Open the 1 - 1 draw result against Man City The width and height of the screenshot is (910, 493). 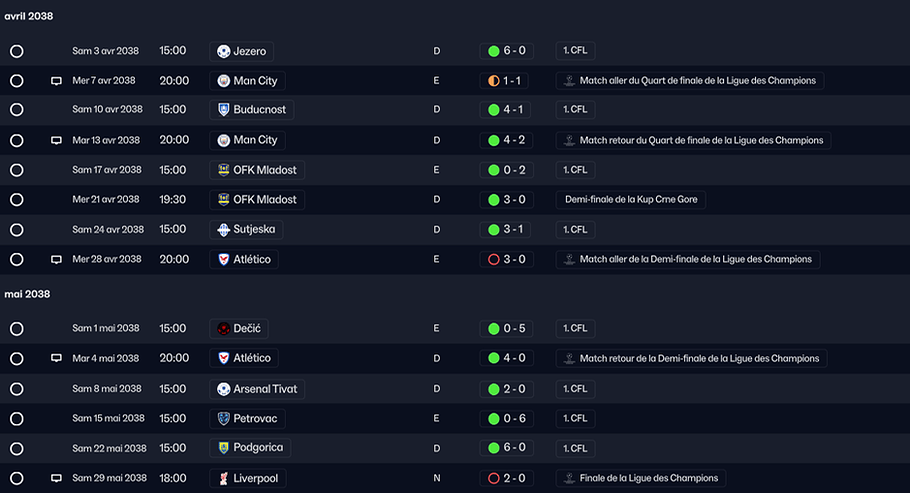pos(504,81)
